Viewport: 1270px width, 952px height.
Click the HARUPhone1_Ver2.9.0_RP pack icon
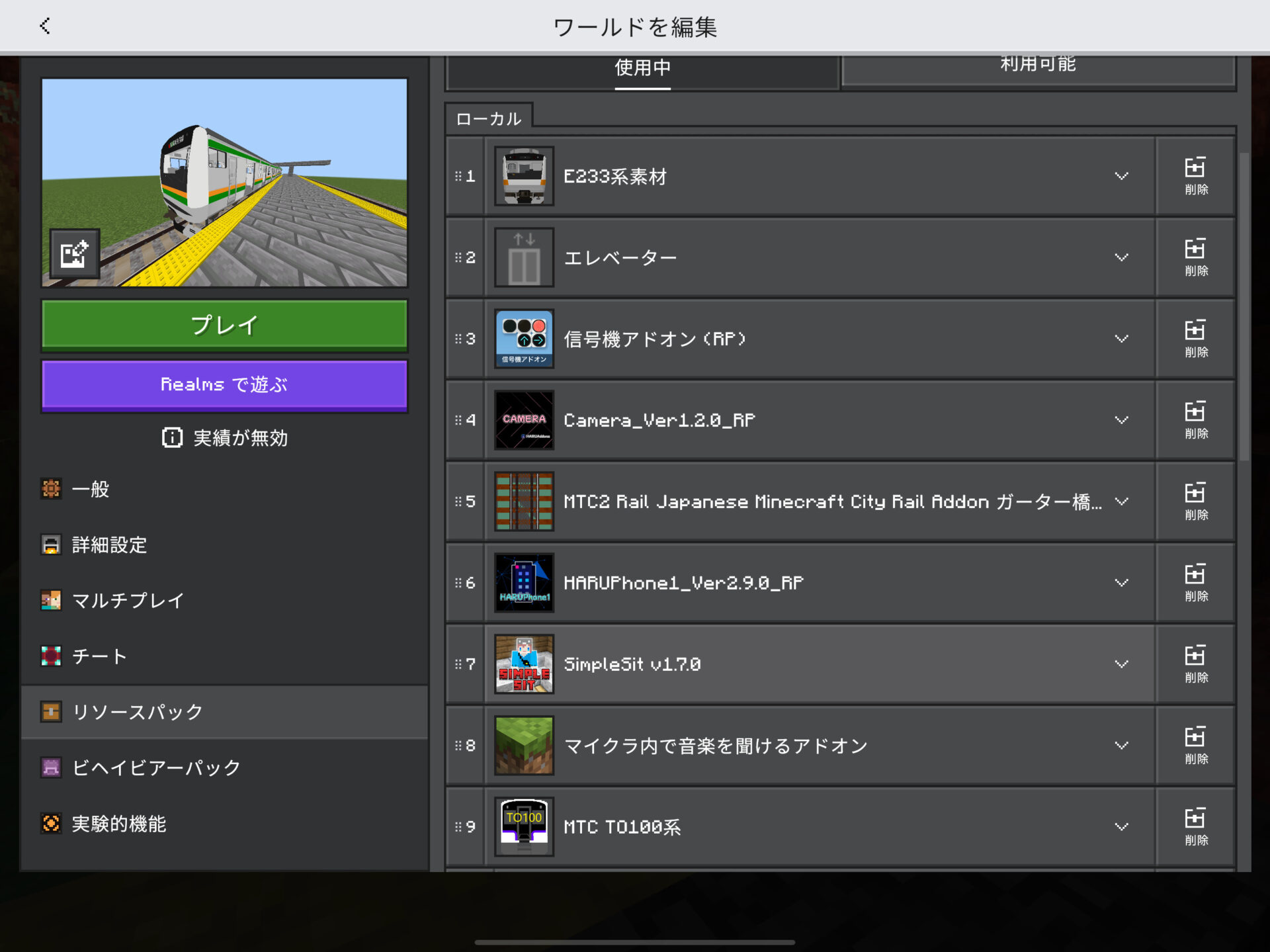[524, 583]
